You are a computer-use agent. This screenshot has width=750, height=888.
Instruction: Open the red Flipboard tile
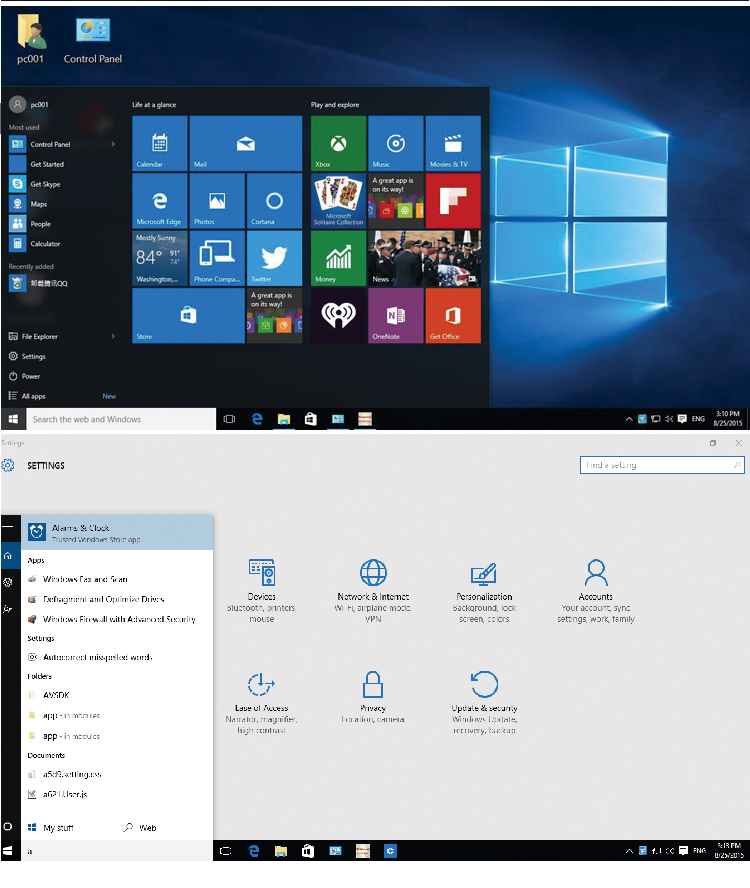(x=453, y=200)
